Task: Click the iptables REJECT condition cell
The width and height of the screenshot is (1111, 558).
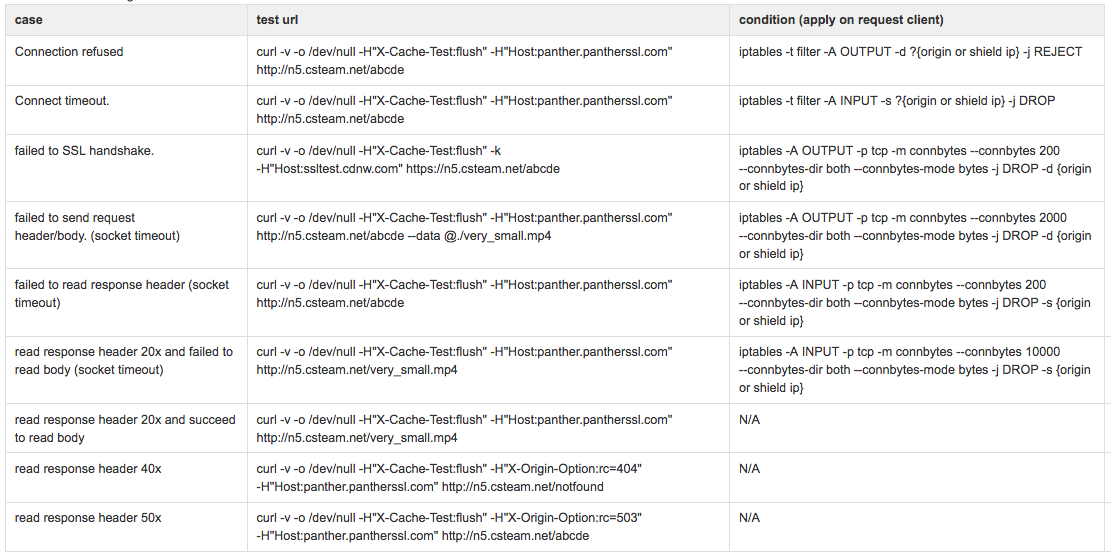Action: tap(910, 52)
